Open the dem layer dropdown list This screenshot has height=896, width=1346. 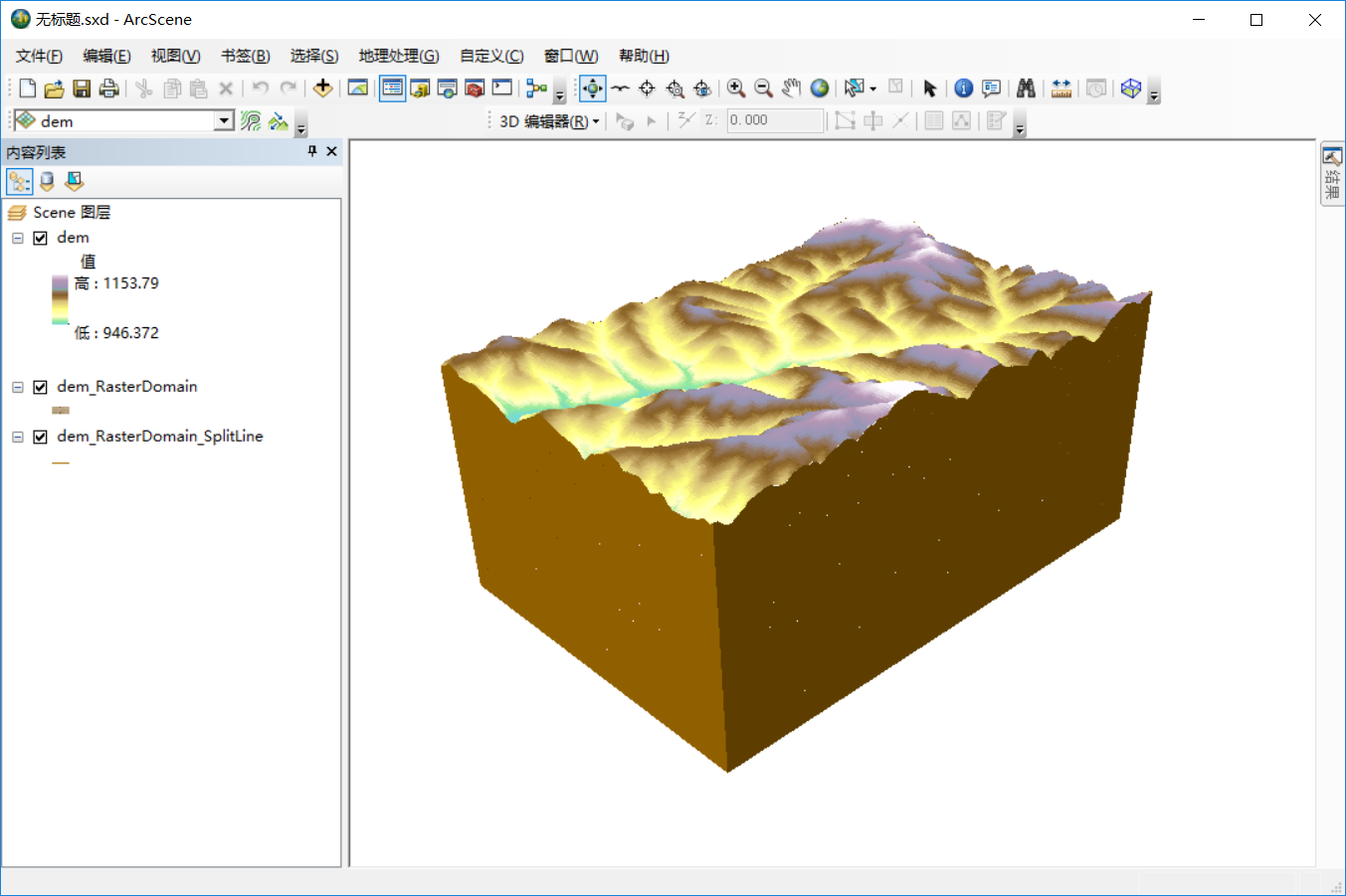tap(224, 120)
